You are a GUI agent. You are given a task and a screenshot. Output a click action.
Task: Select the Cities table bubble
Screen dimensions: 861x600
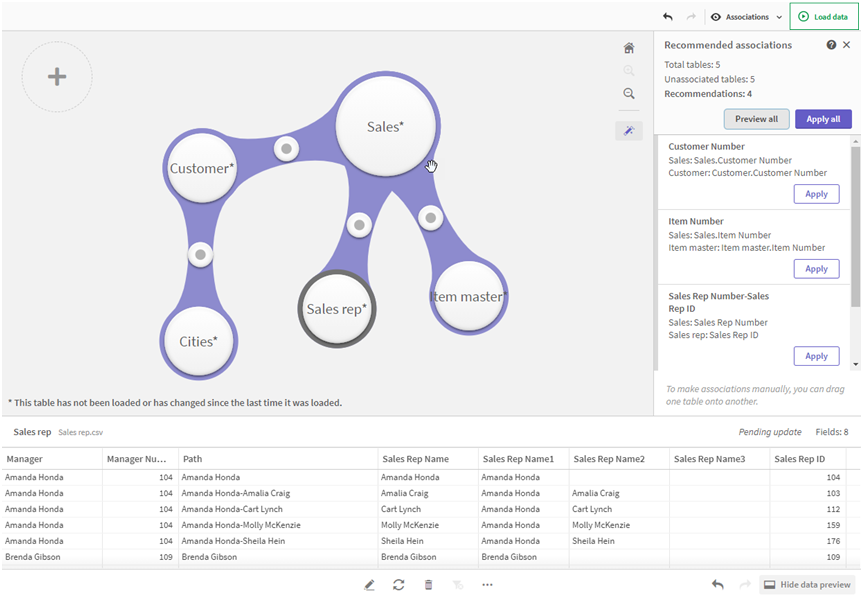(x=198, y=341)
